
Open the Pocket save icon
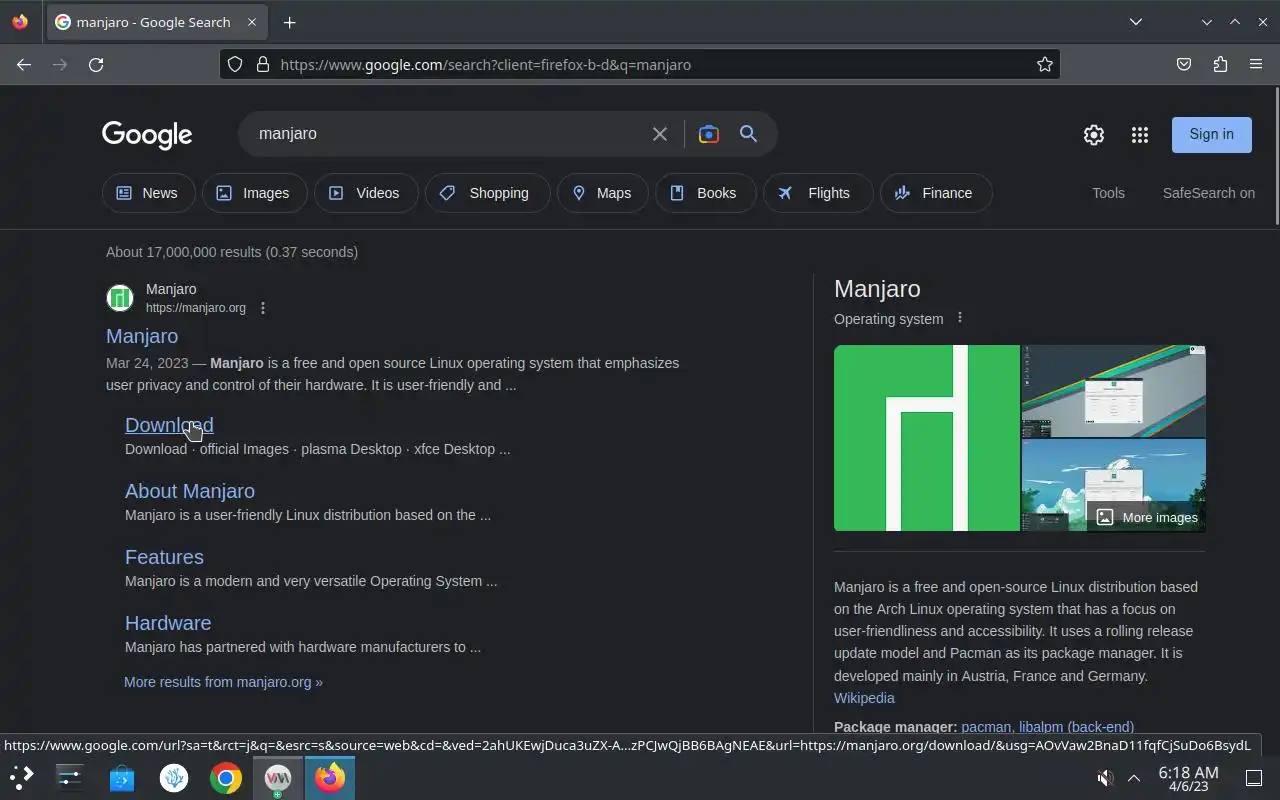click(x=1184, y=64)
